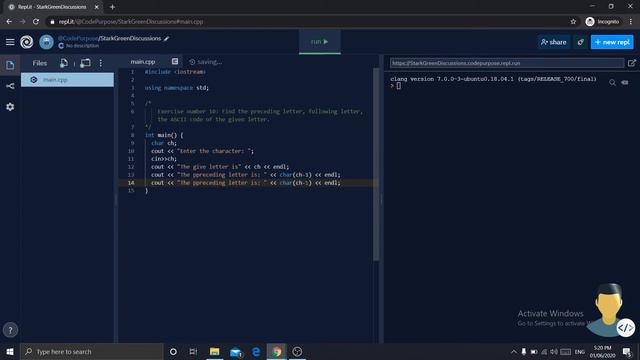Viewport: 640px width, 360px height.
Task: Click the Windows taskbar search box
Action: [x=91, y=351]
